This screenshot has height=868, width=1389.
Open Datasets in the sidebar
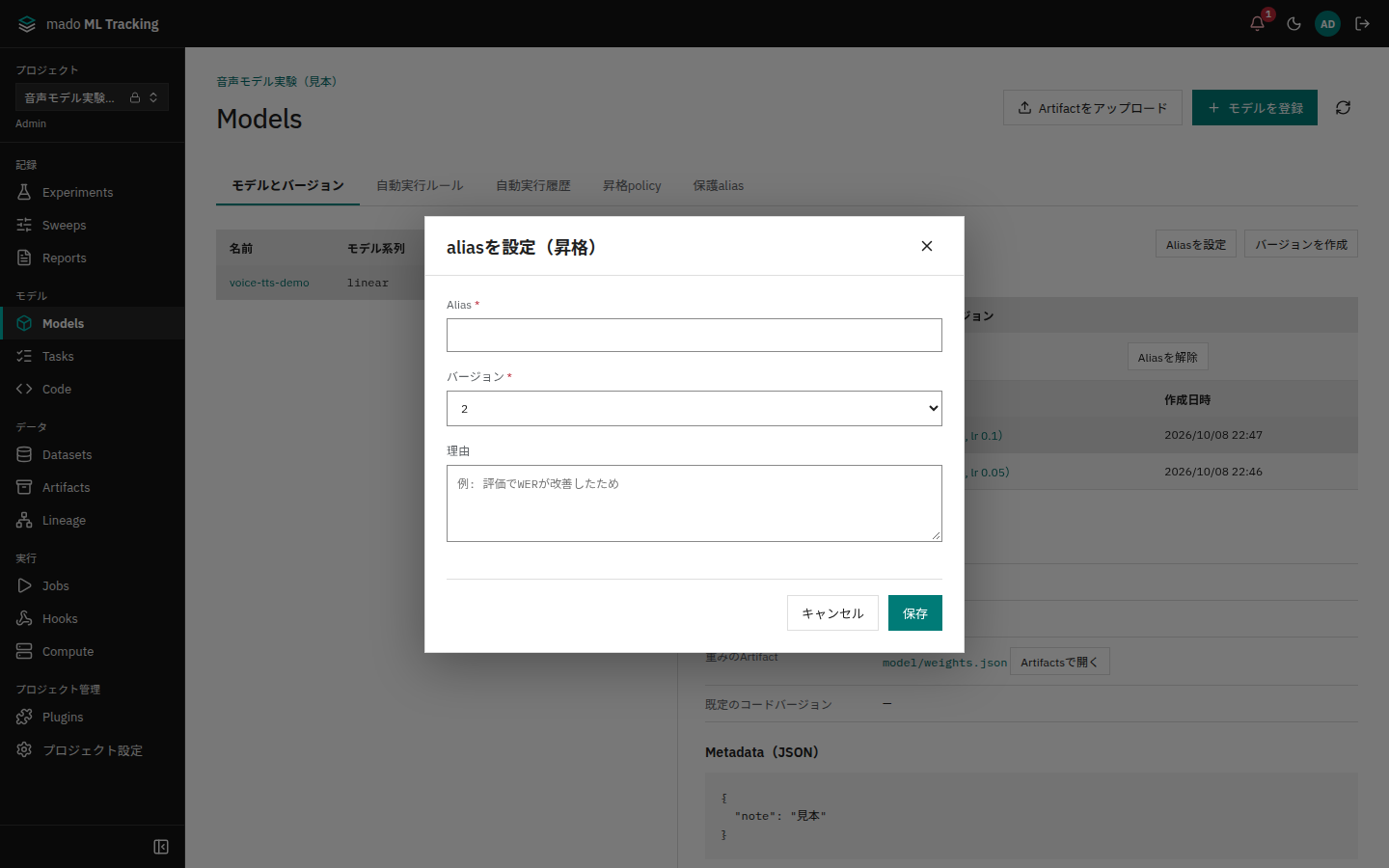(x=93, y=454)
